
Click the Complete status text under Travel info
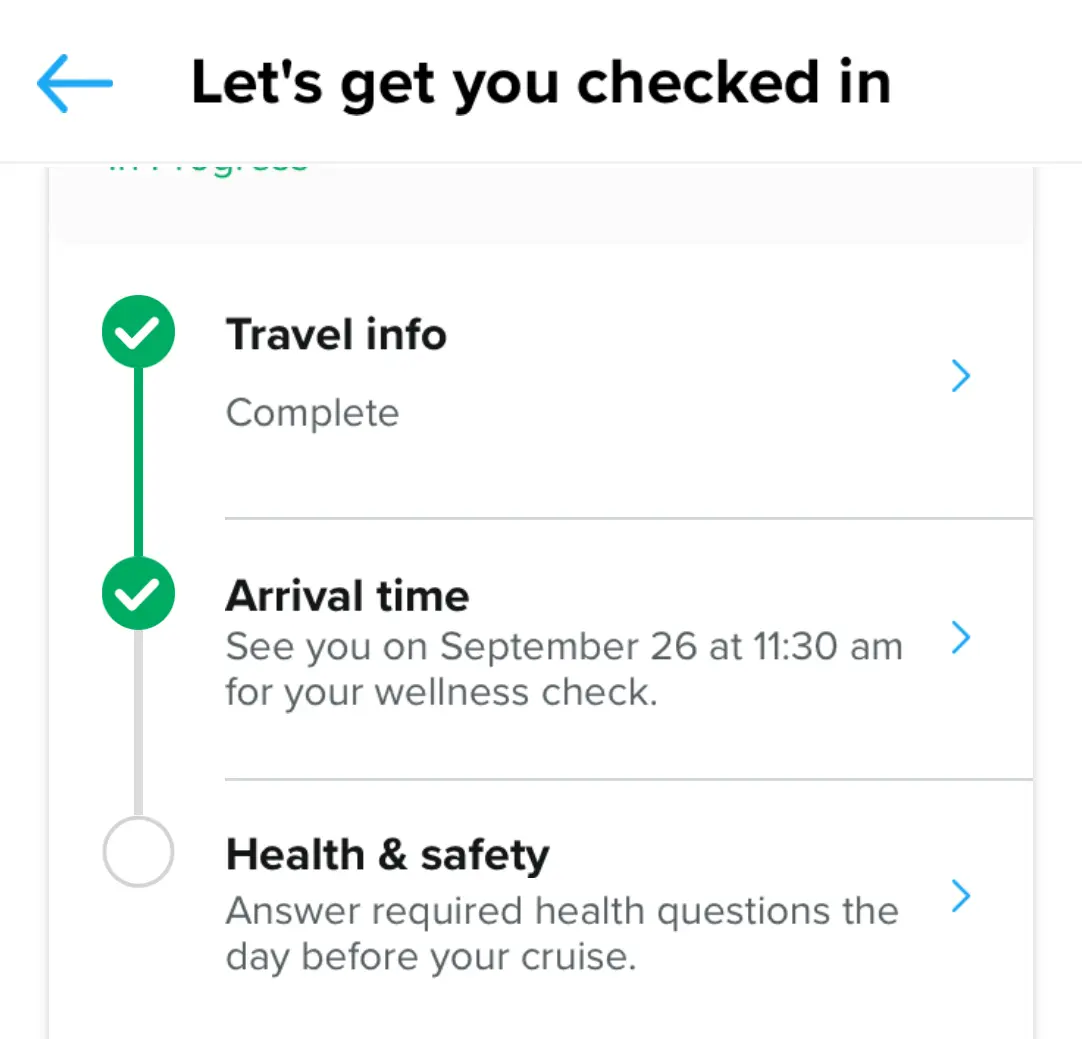pyautogui.click(x=312, y=412)
